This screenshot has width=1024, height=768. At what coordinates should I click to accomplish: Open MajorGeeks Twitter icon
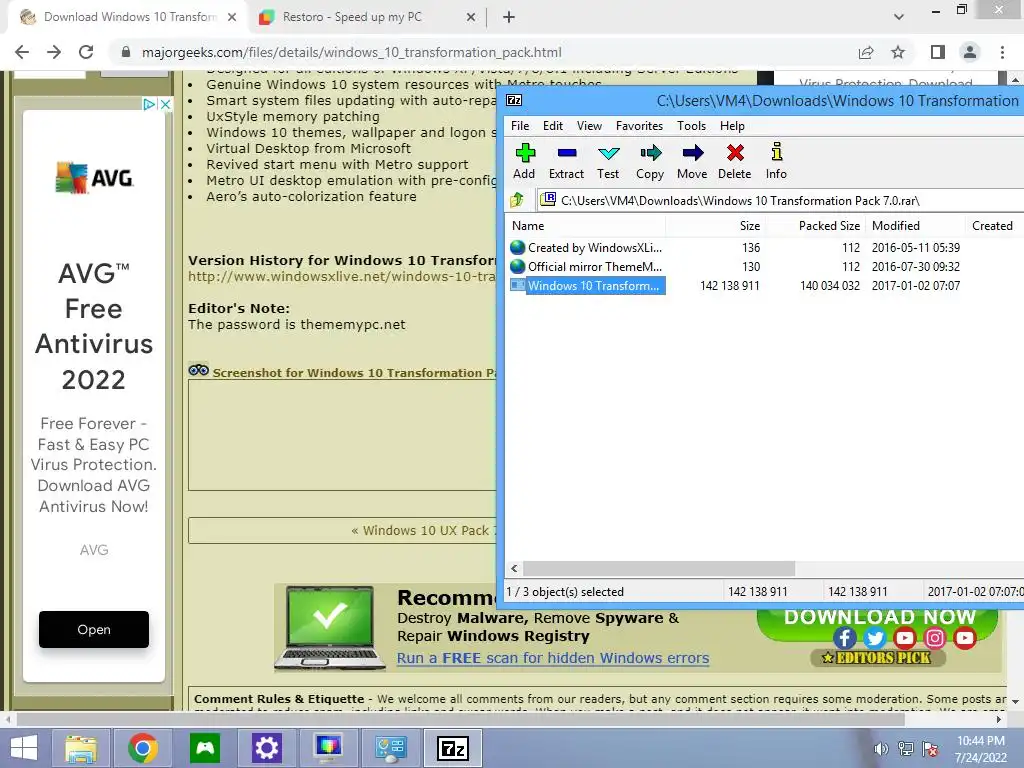(x=874, y=637)
